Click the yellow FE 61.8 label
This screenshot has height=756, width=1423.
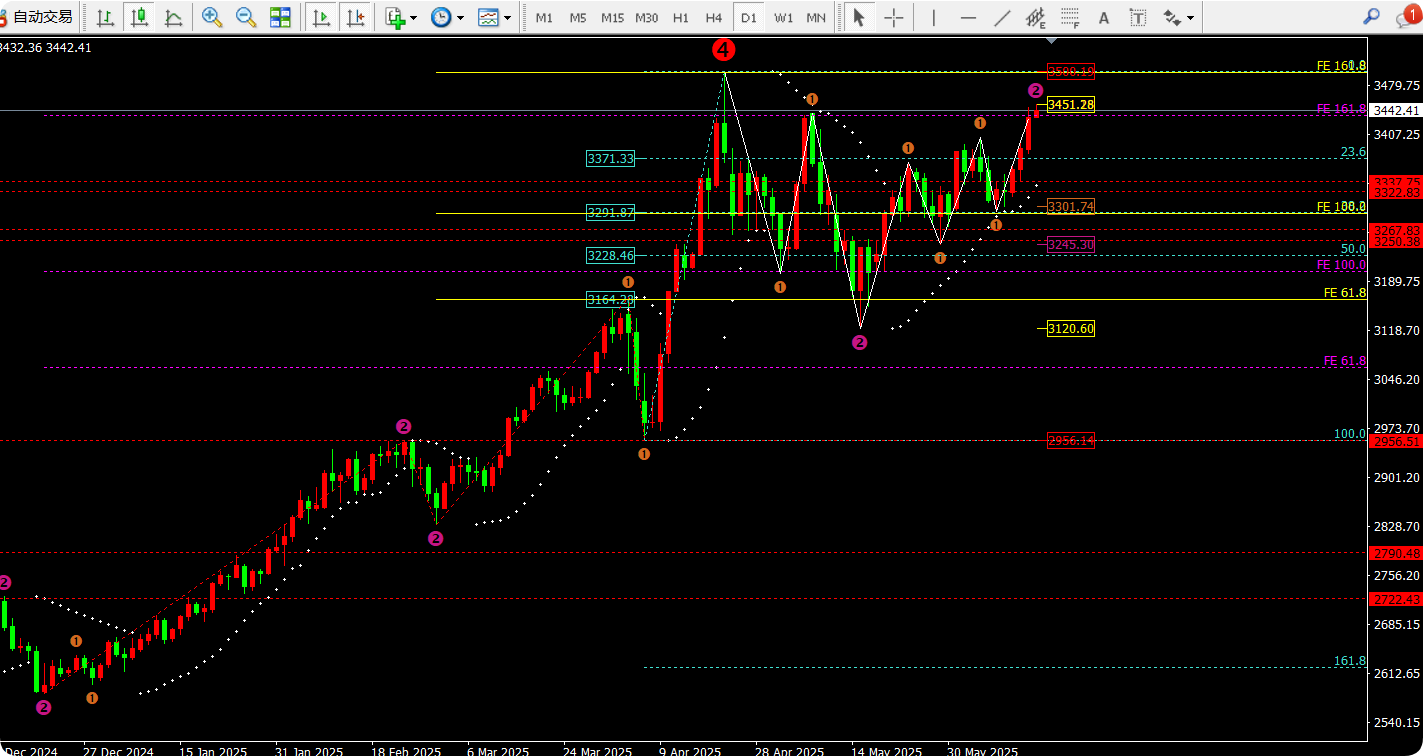click(1345, 293)
